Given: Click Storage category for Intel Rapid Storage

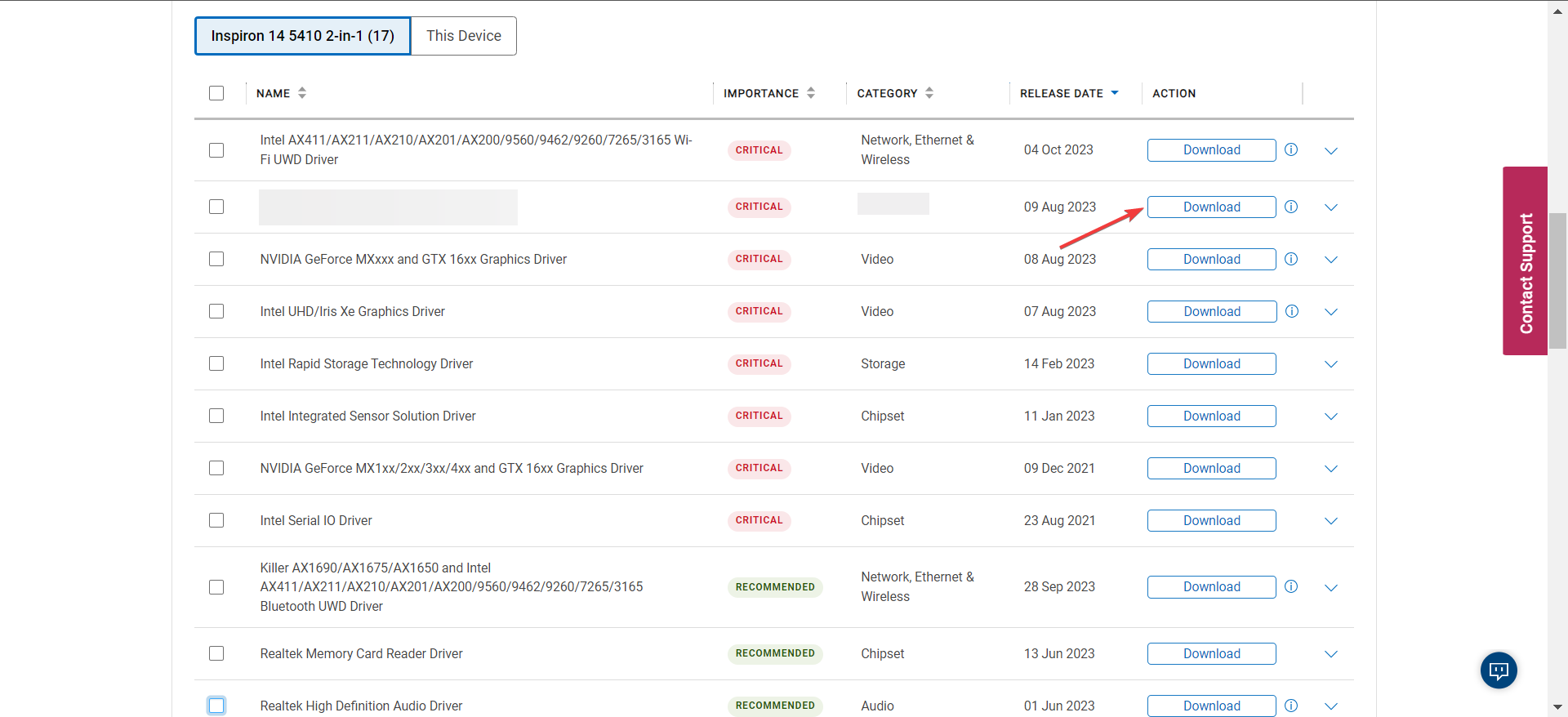Looking at the screenshot, I should (883, 364).
